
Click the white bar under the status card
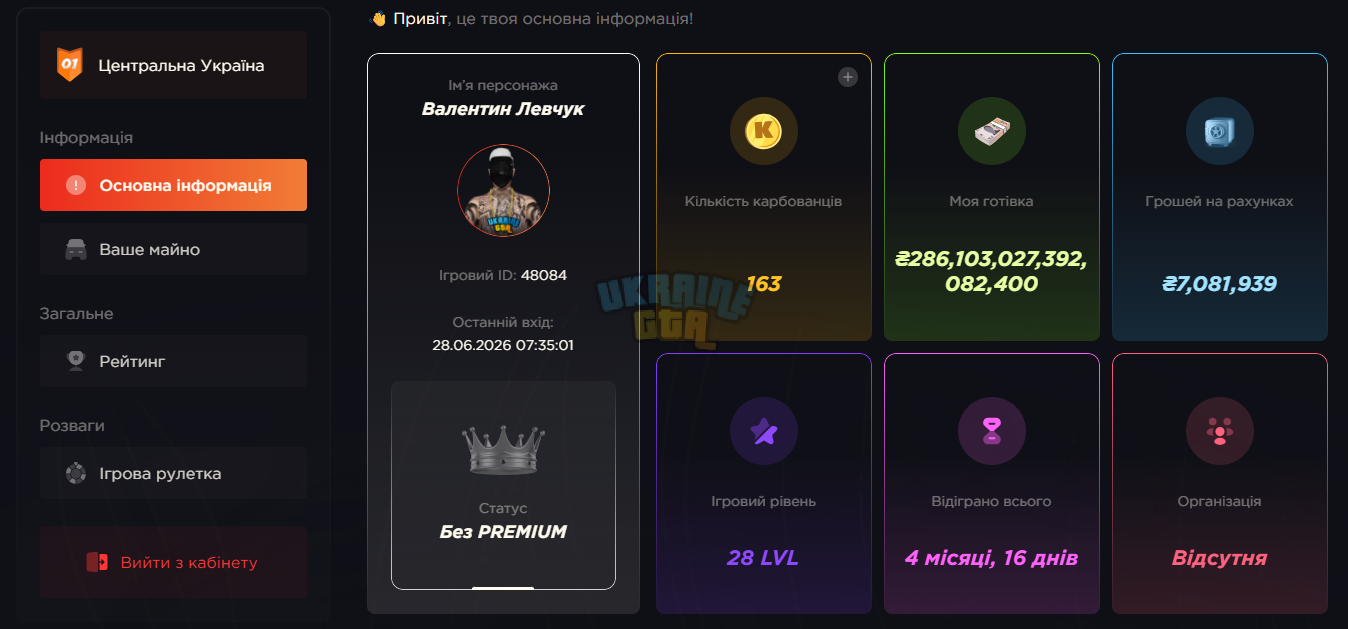(503, 588)
